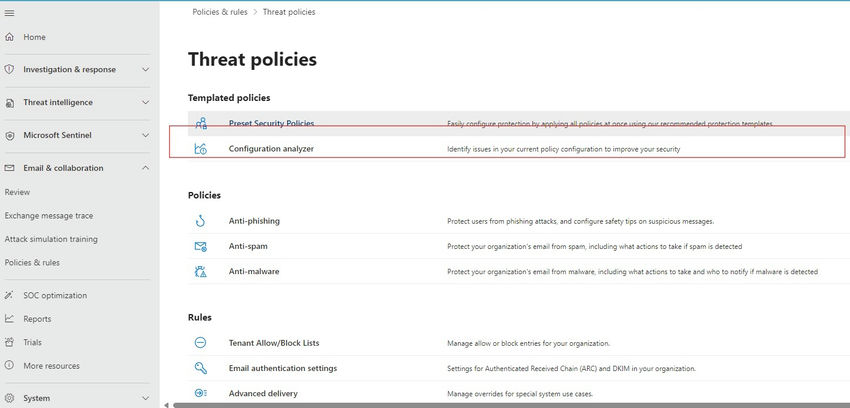Open Exchange message trace
The height and width of the screenshot is (408, 850).
[x=49, y=215]
